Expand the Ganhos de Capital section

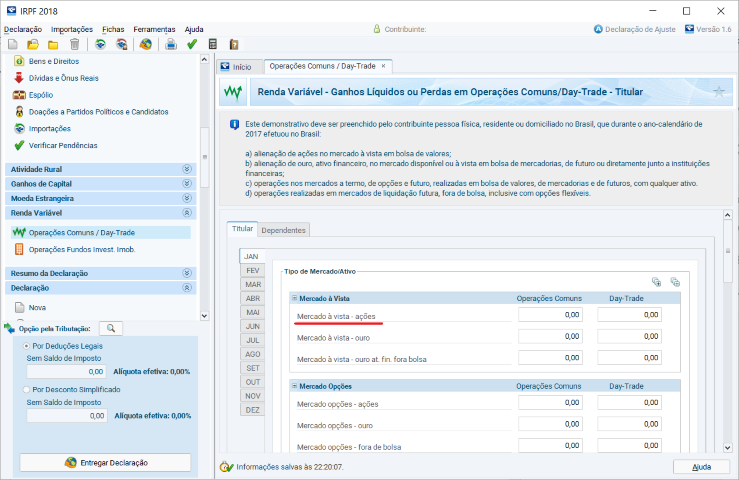tap(186, 184)
